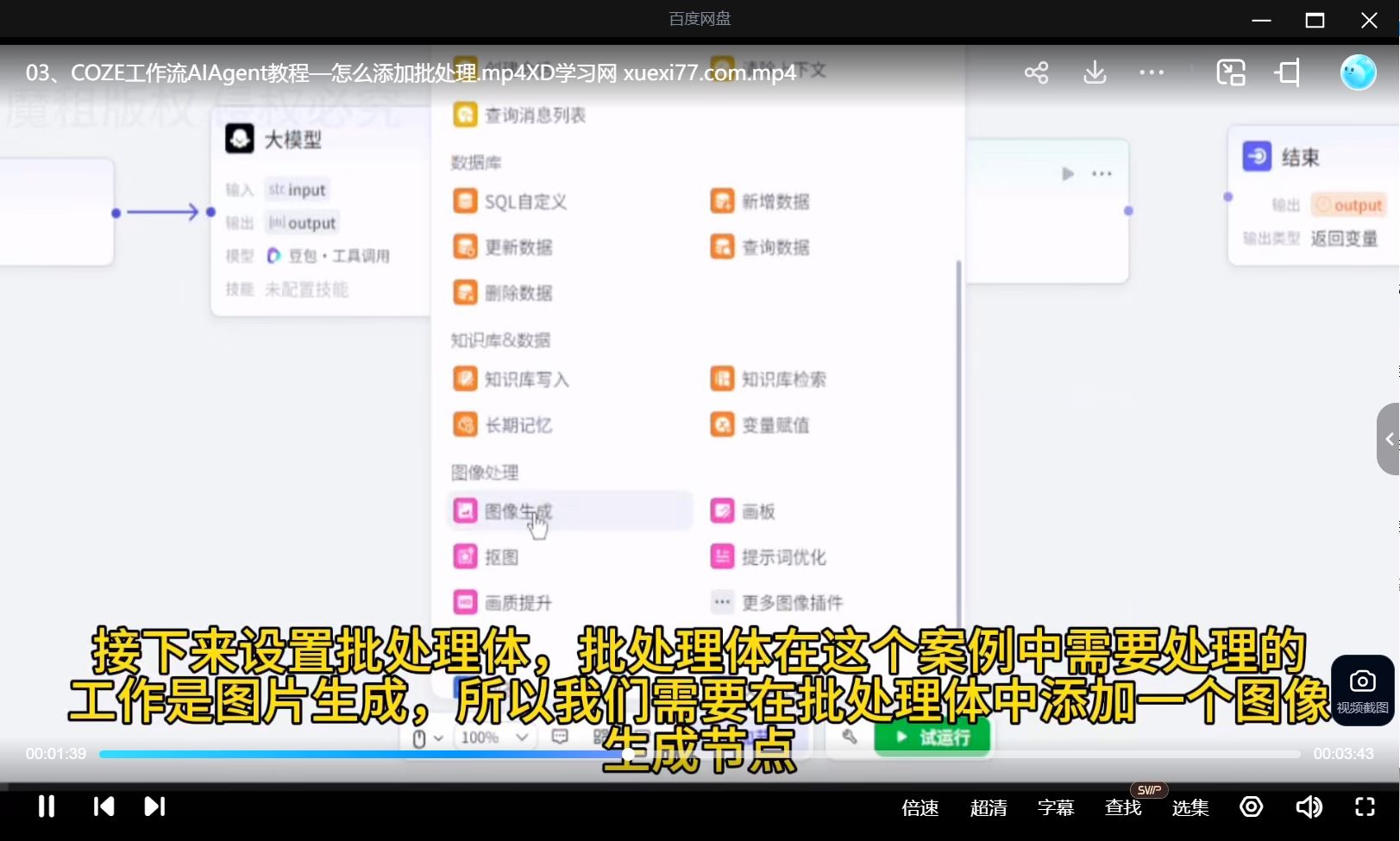Click the 提示词优化 icon
The width and height of the screenshot is (1400, 841).
click(722, 555)
